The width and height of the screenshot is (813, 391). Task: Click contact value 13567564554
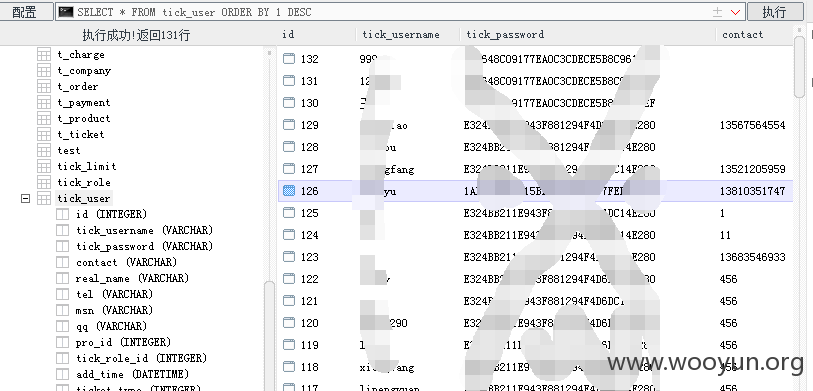[752, 125]
